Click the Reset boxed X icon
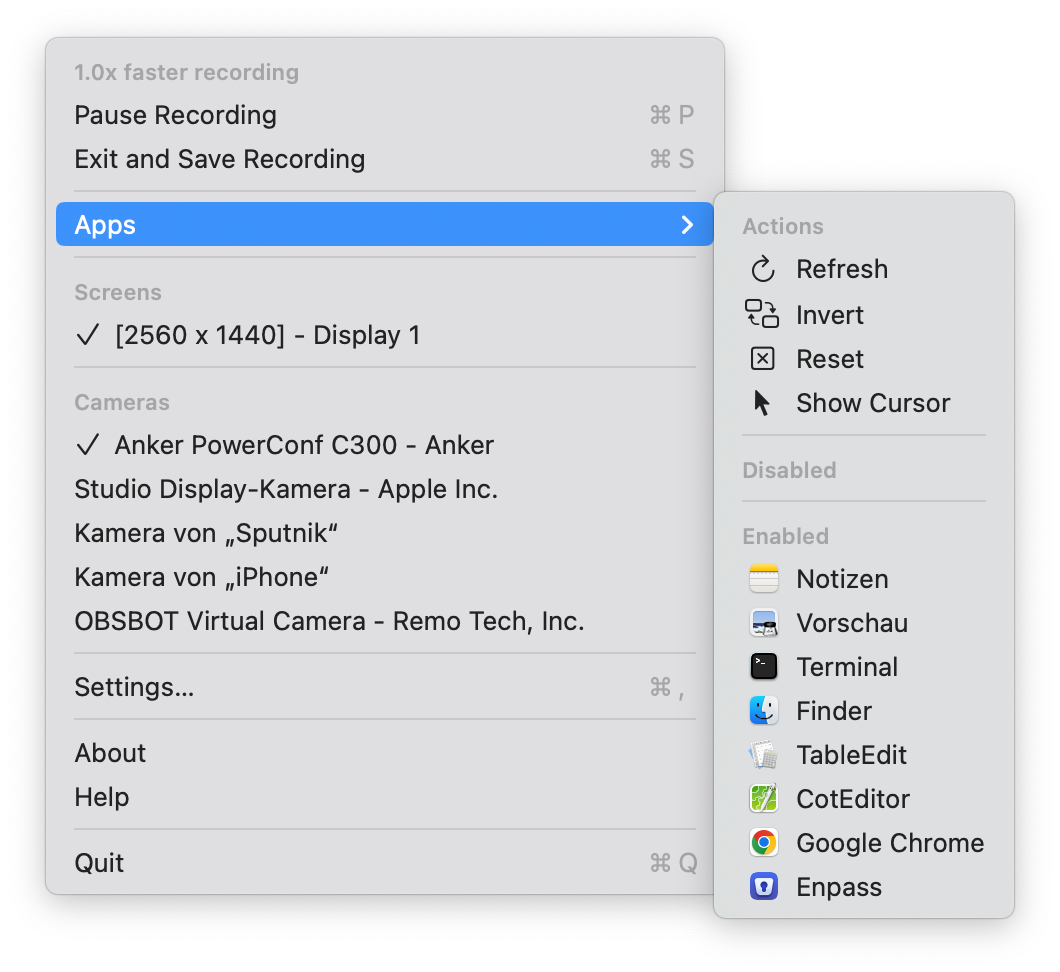1060x972 pixels. pyautogui.click(x=763, y=359)
